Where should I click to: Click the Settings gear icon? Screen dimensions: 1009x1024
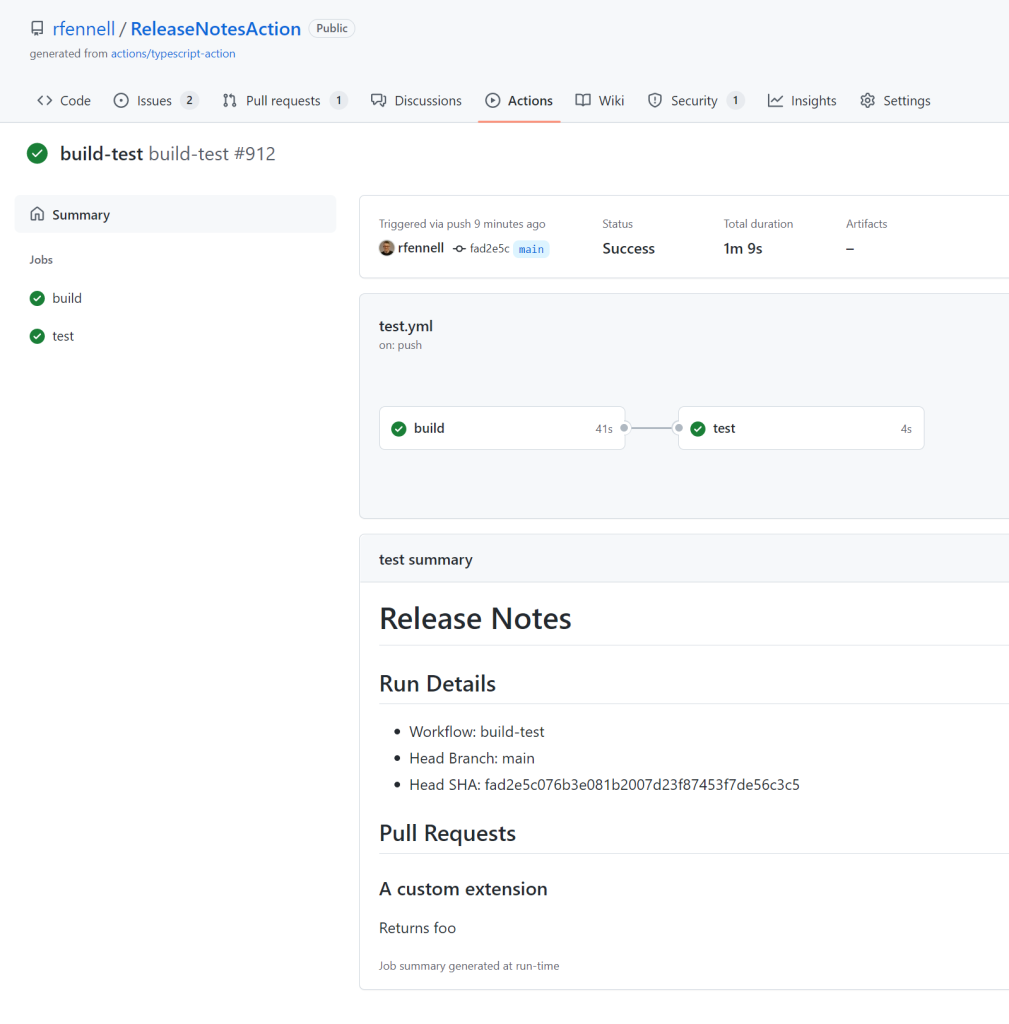tap(867, 101)
